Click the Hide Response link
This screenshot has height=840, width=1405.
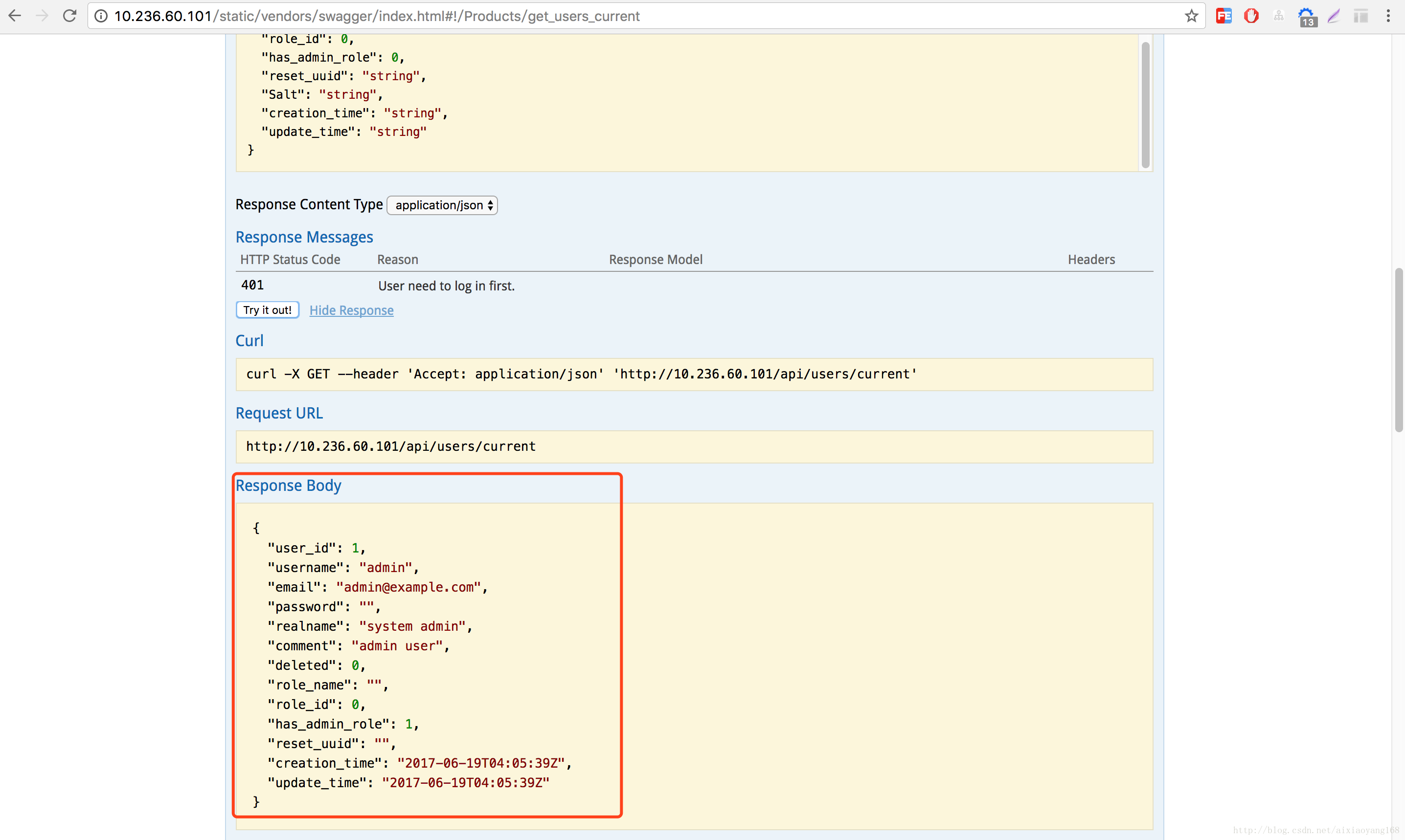tap(351, 310)
